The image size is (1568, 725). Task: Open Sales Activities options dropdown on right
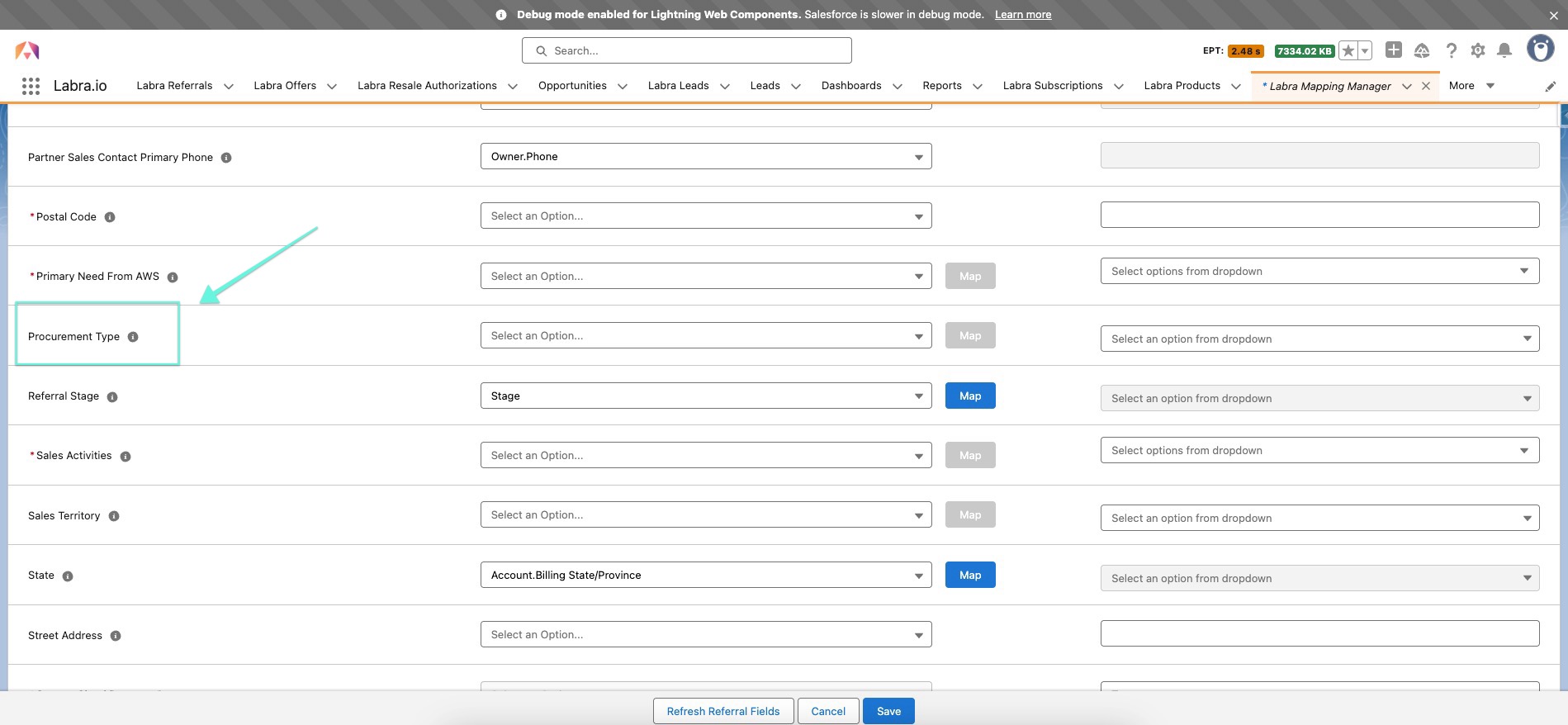click(1319, 450)
